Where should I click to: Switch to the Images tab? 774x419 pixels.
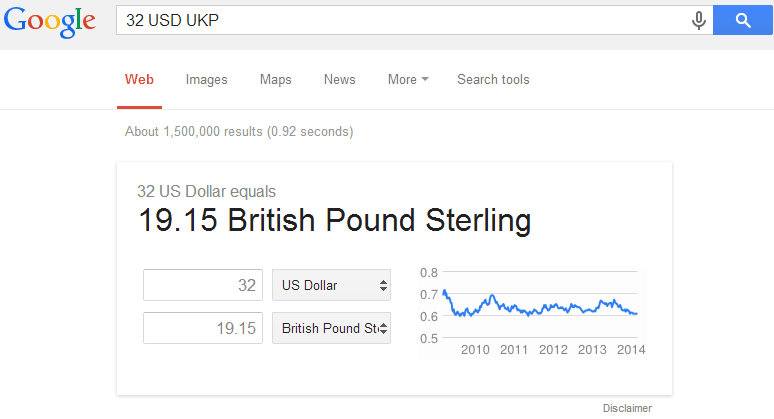click(x=206, y=79)
